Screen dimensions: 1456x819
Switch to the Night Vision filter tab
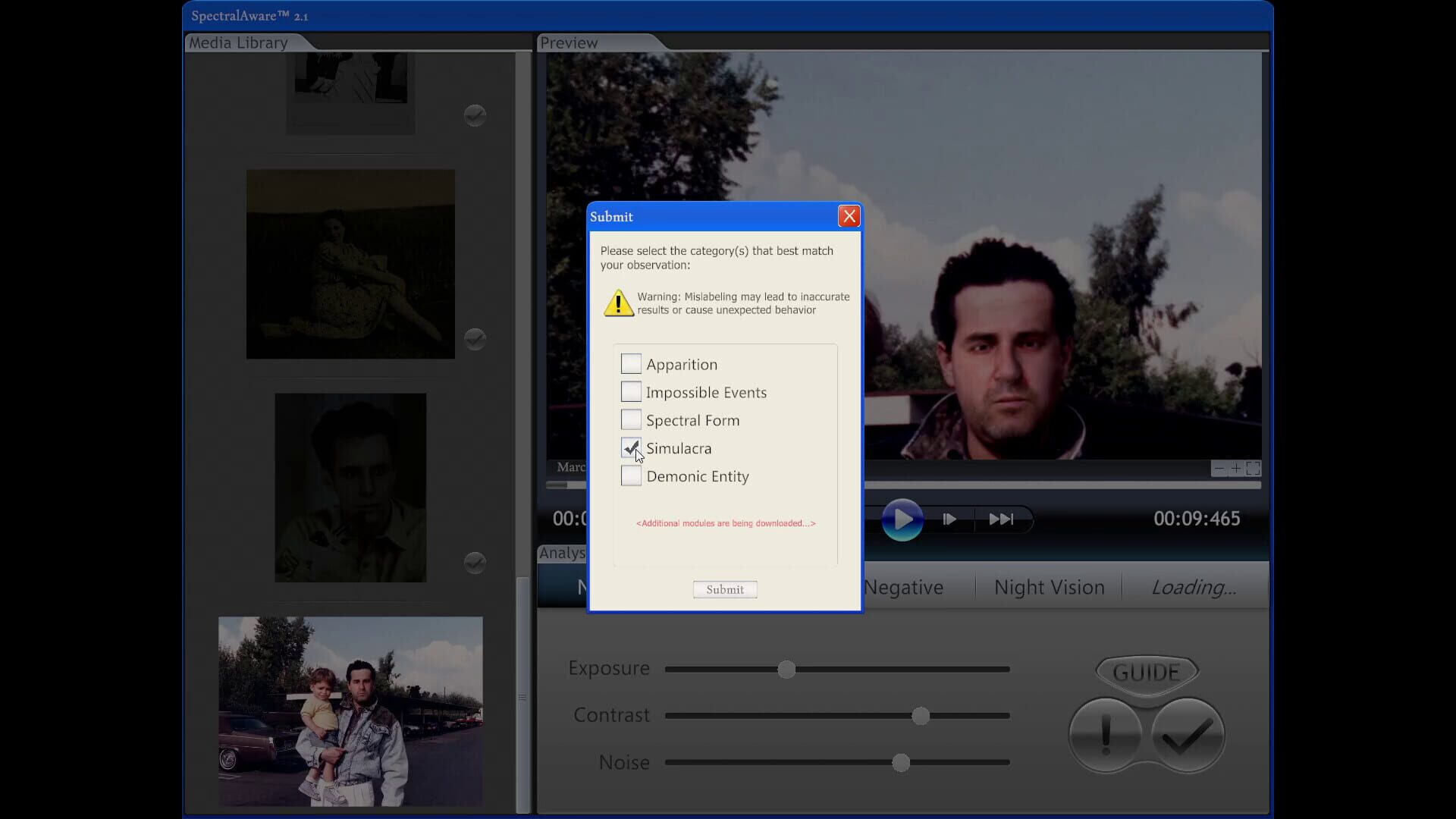point(1049,586)
